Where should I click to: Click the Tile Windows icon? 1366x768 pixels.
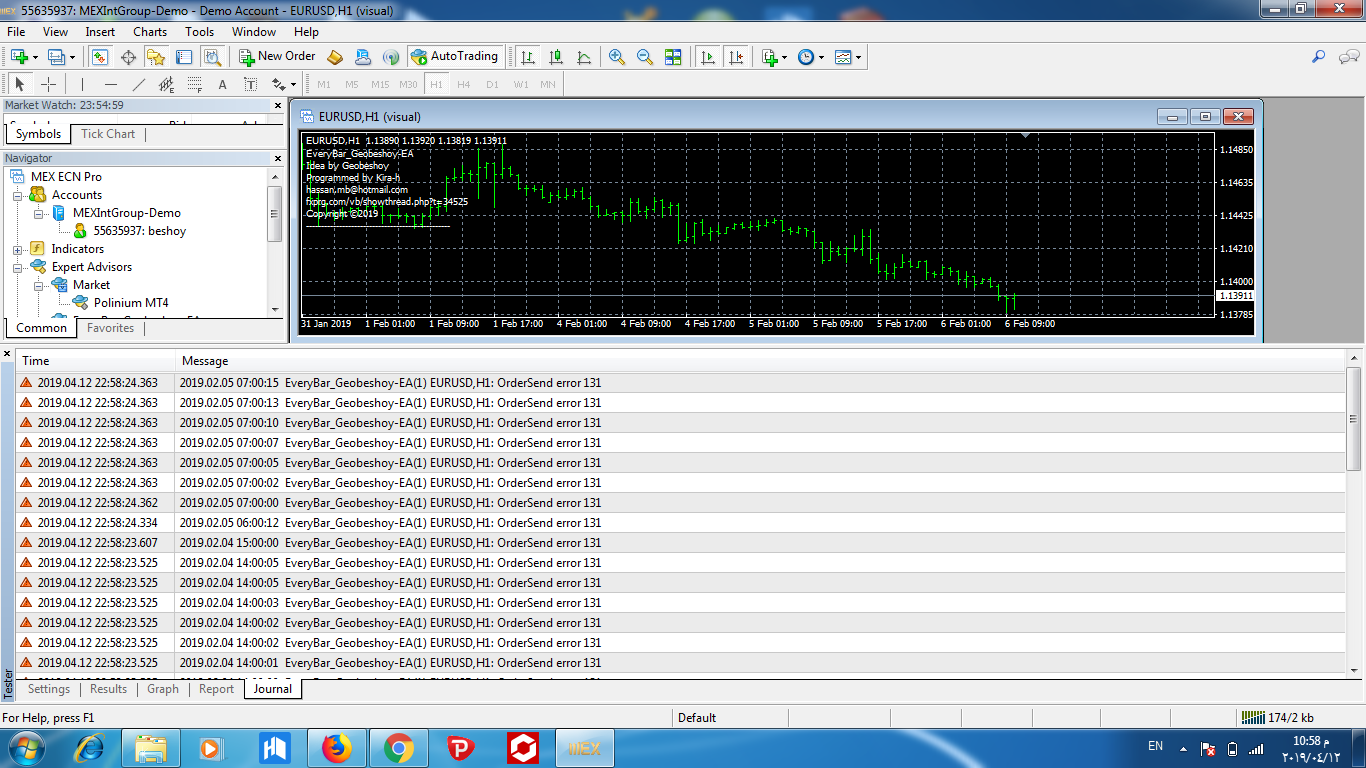pos(673,57)
